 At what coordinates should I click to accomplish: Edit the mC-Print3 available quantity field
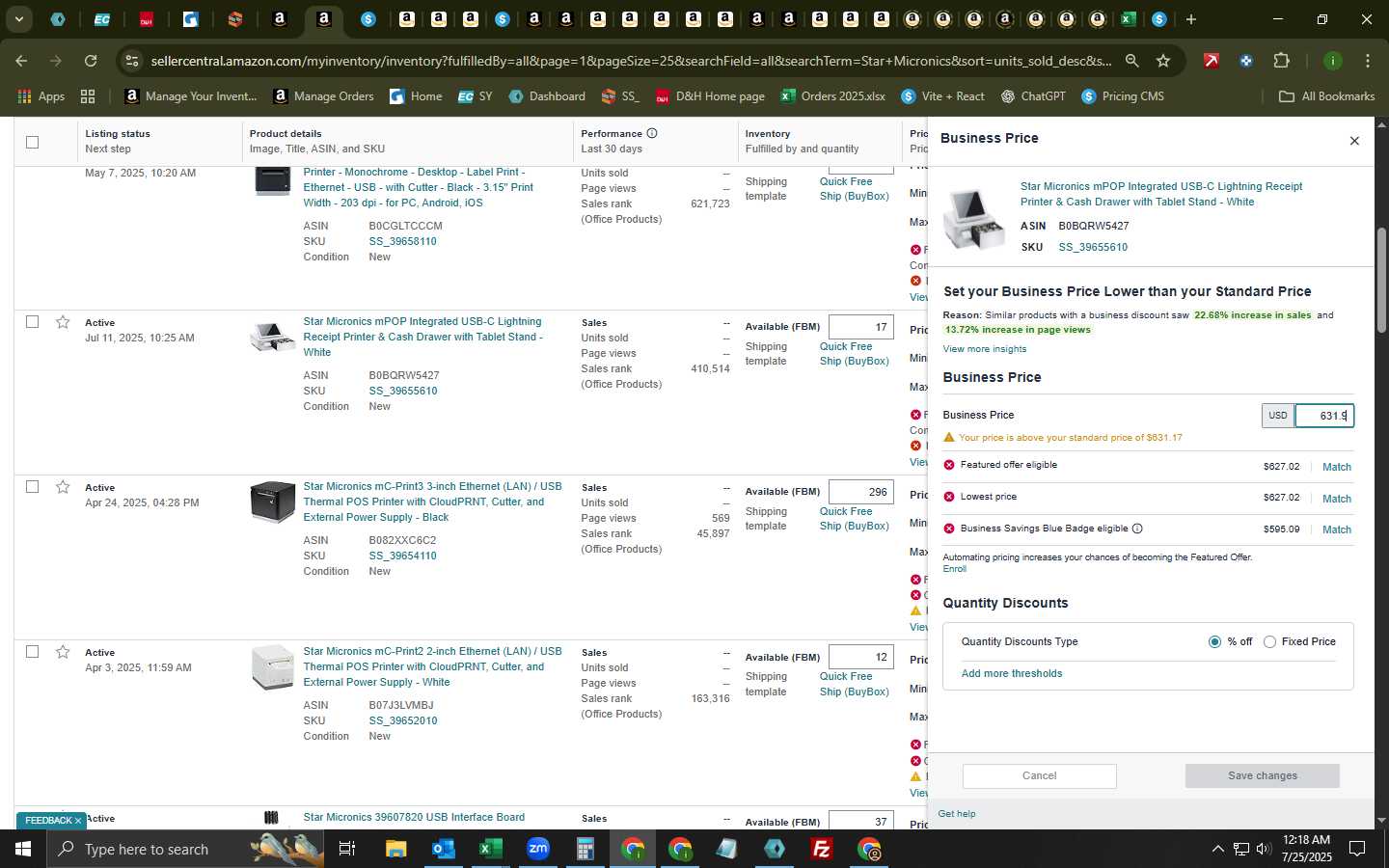860,492
